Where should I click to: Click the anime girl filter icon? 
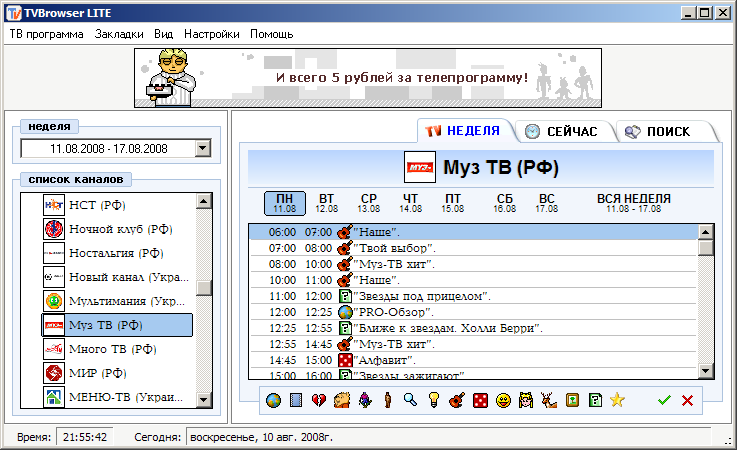click(526, 401)
